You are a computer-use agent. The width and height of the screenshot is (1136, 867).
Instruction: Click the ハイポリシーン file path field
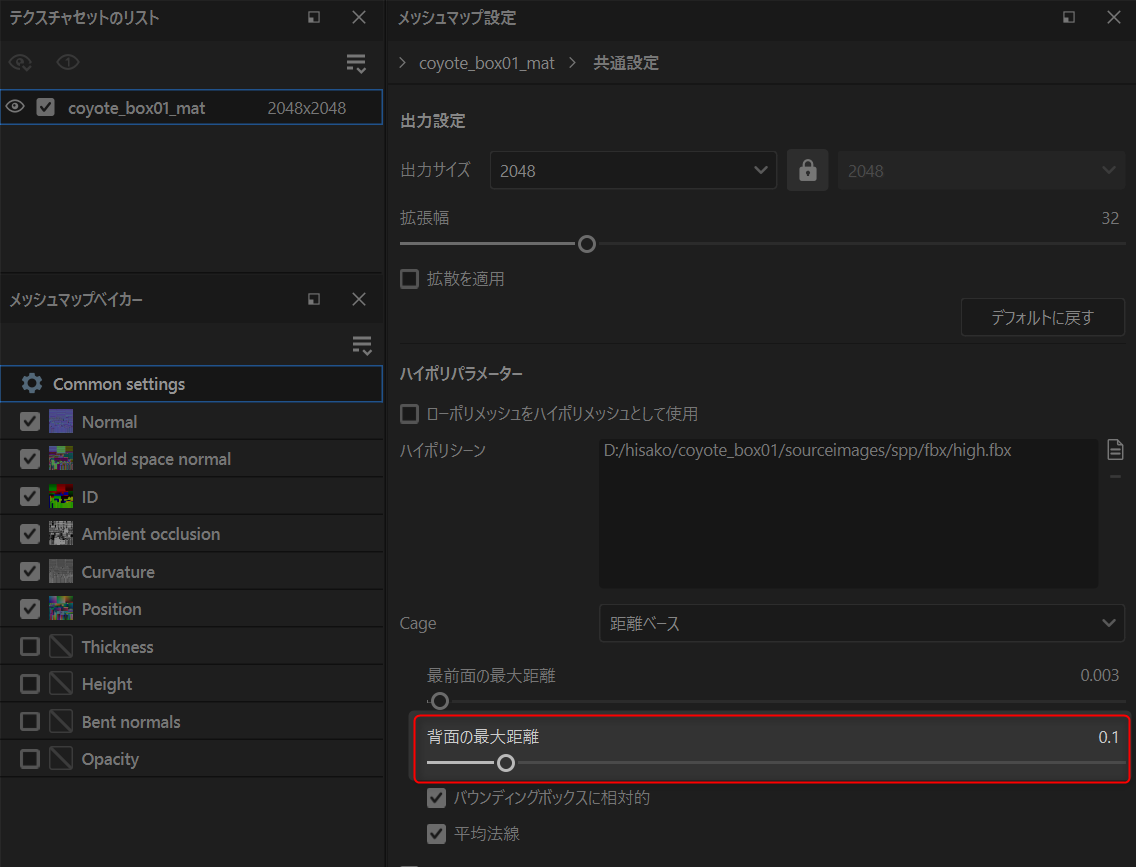pyautogui.click(x=848, y=512)
